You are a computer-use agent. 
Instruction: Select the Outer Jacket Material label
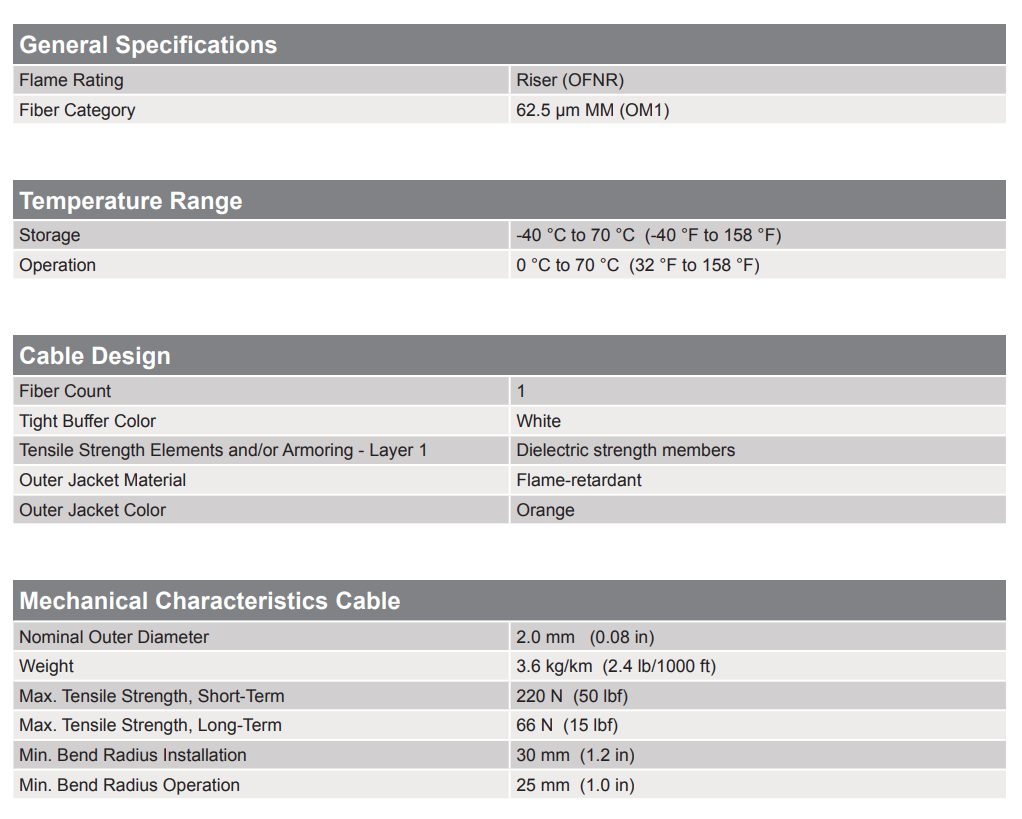[102, 480]
